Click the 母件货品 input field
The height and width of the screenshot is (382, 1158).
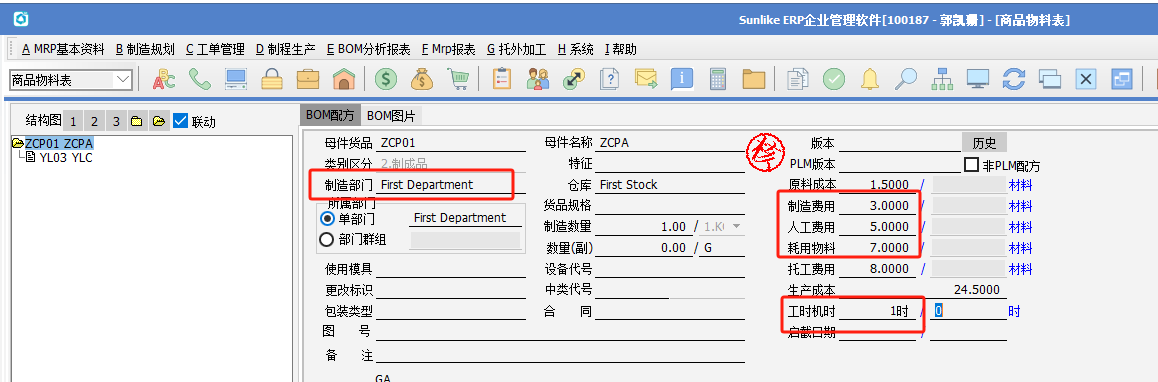point(451,143)
